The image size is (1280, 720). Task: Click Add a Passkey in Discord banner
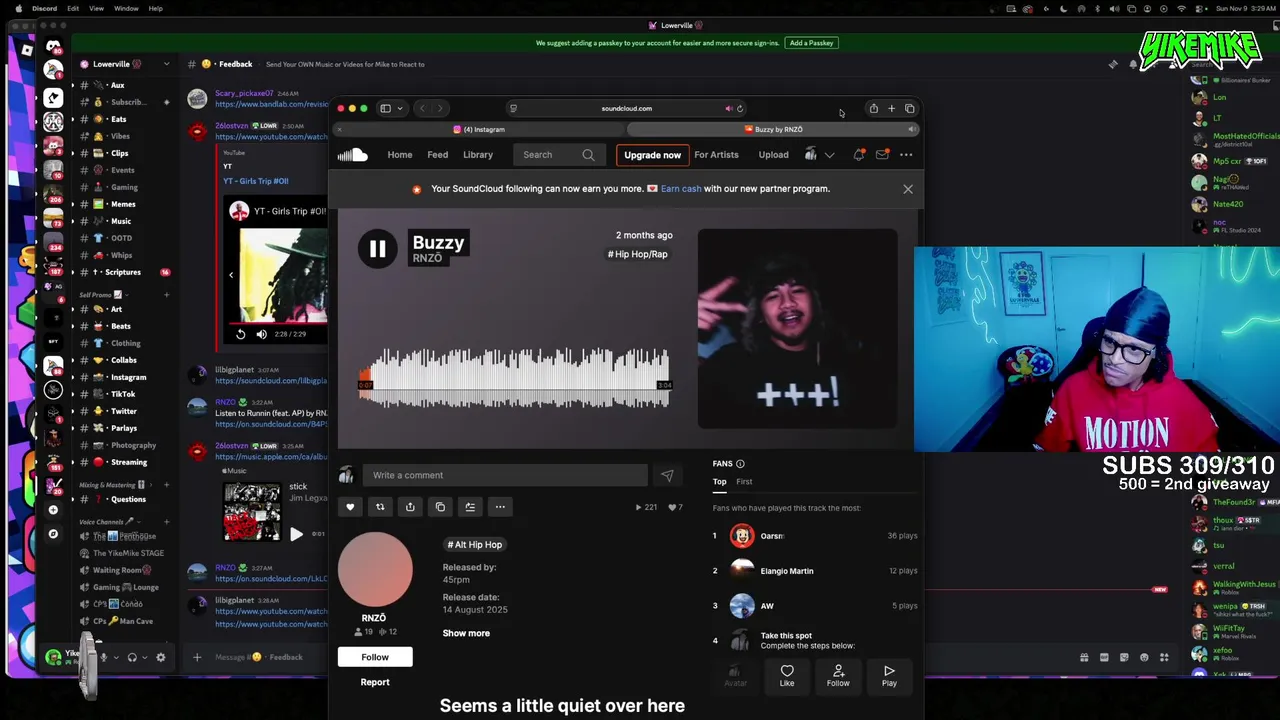coord(812,43)
